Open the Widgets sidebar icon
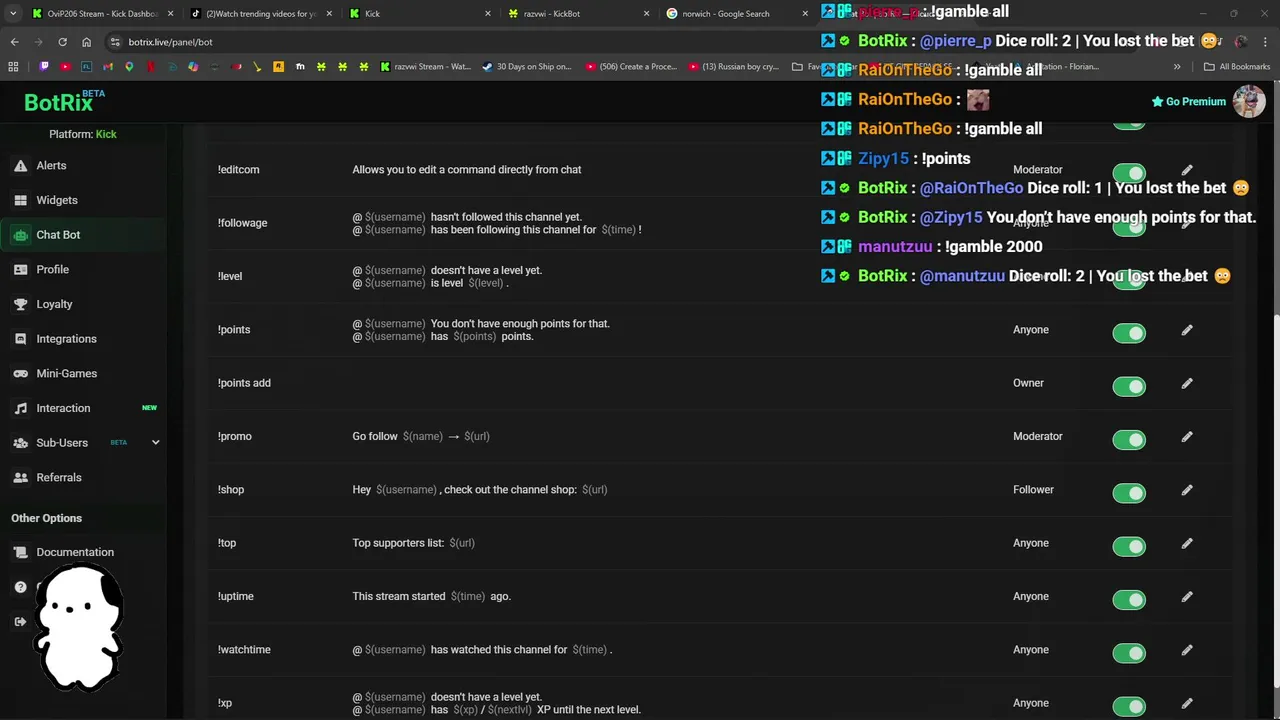Image resolution: width=1280 pixels, height=720 pixels. [x=20, y=200]
